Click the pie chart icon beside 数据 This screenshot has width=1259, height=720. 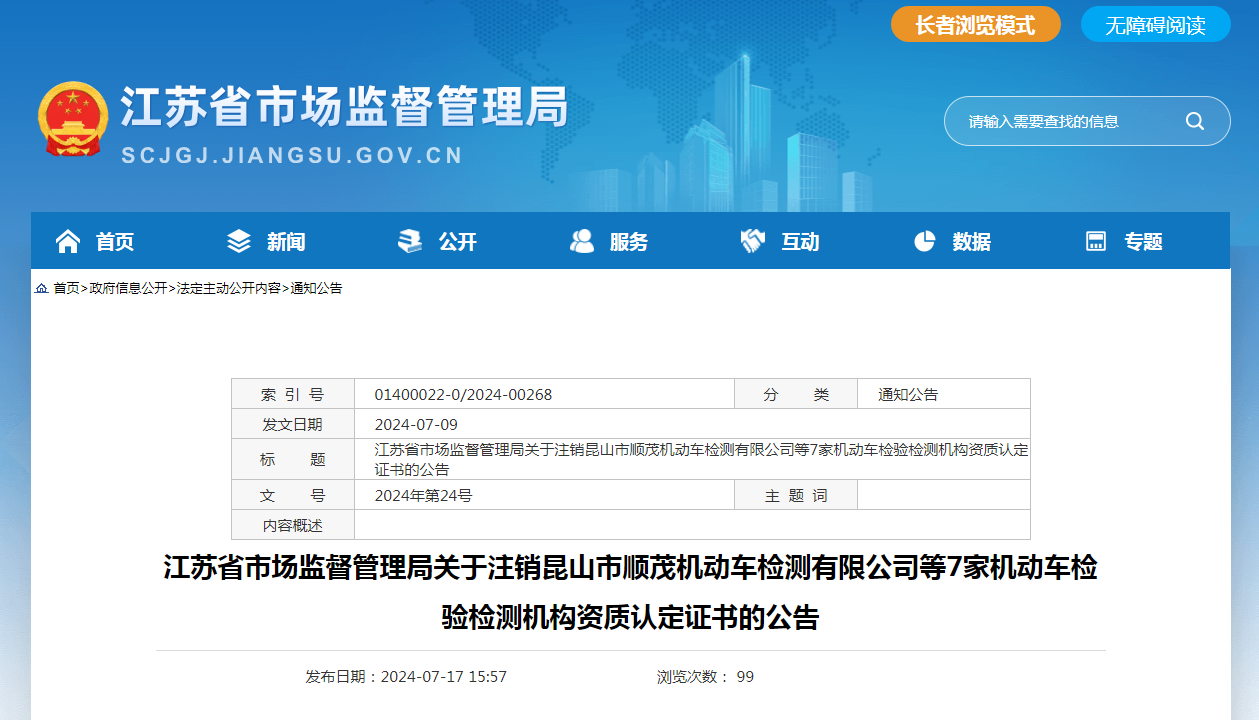click(924, 241)
